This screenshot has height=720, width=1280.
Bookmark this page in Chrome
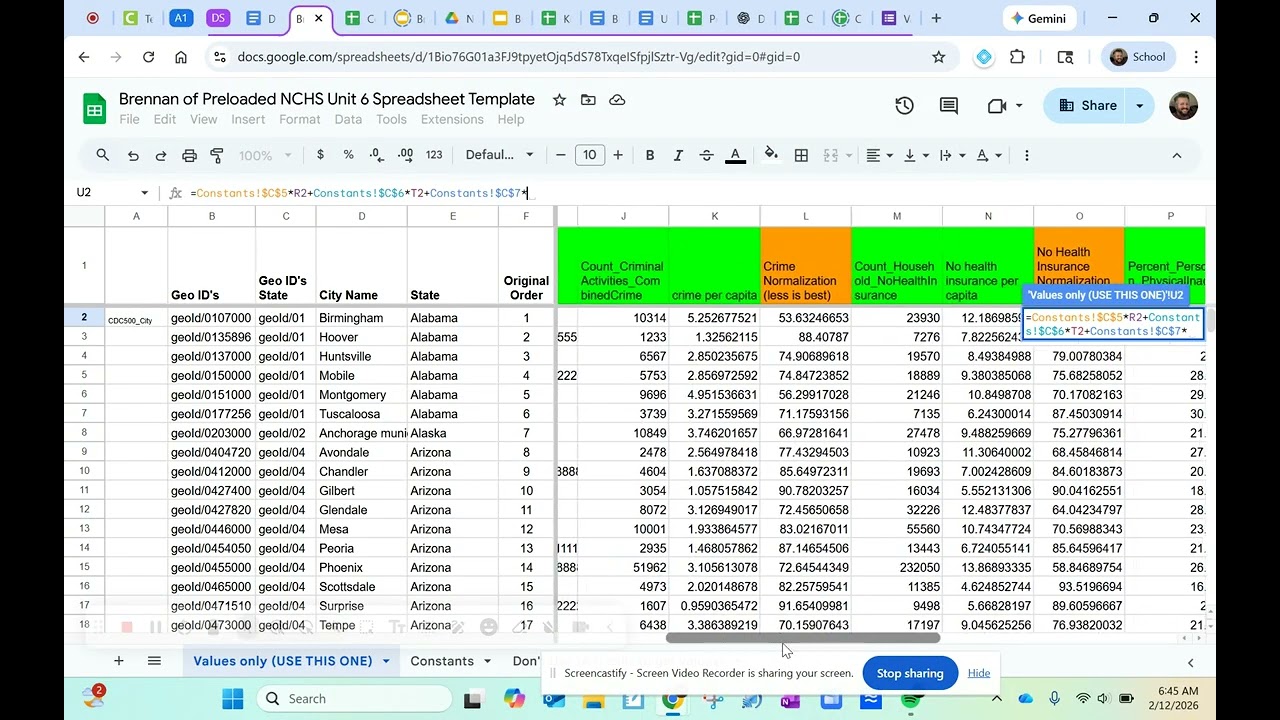938,57
